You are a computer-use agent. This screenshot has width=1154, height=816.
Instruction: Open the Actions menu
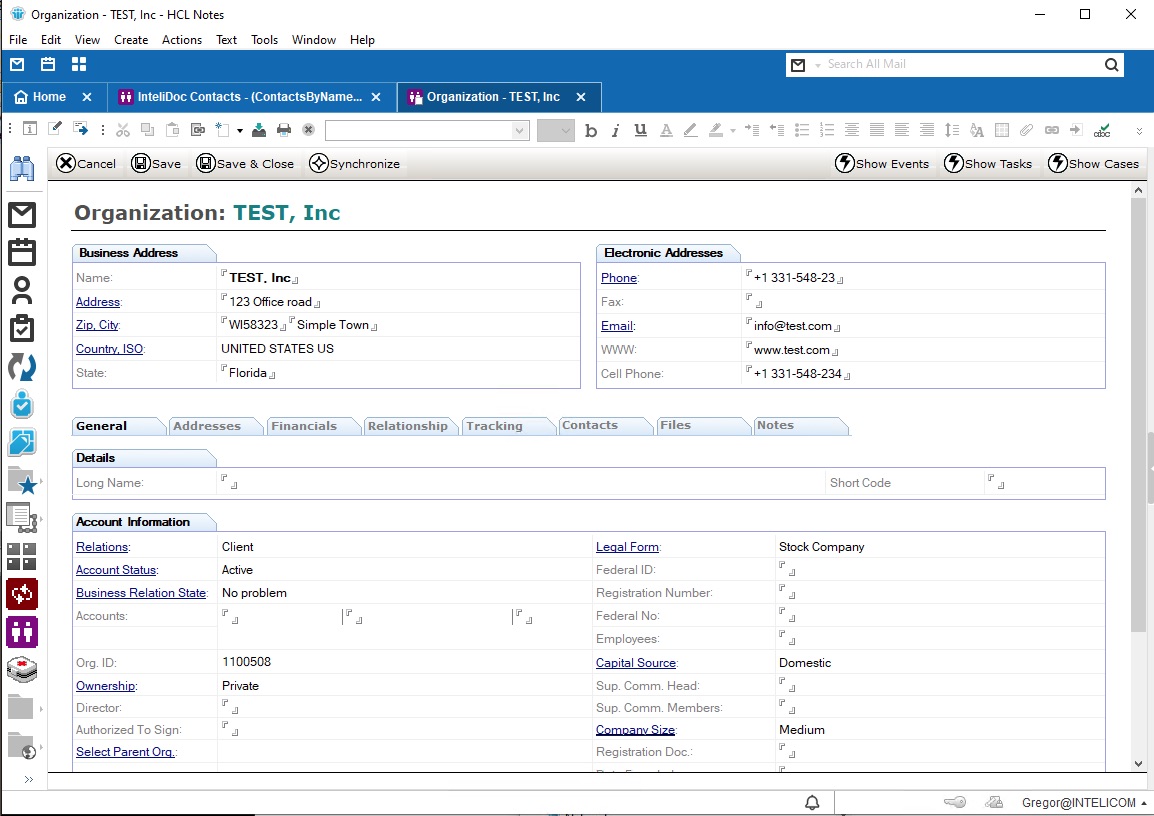[182, 40]
